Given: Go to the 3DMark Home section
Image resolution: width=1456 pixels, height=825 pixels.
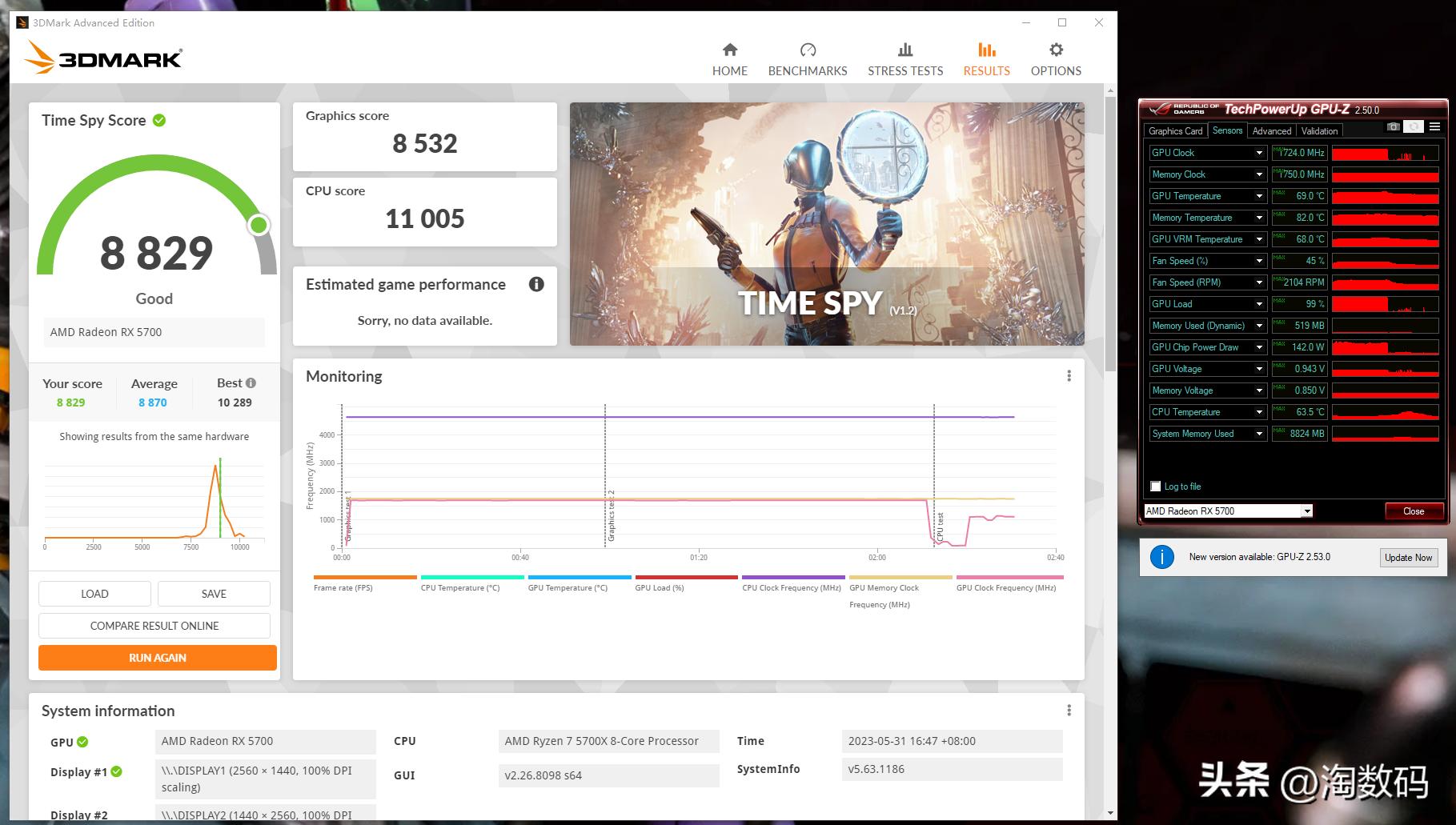Looking at the screenshot, I should [x=729, y=60].
